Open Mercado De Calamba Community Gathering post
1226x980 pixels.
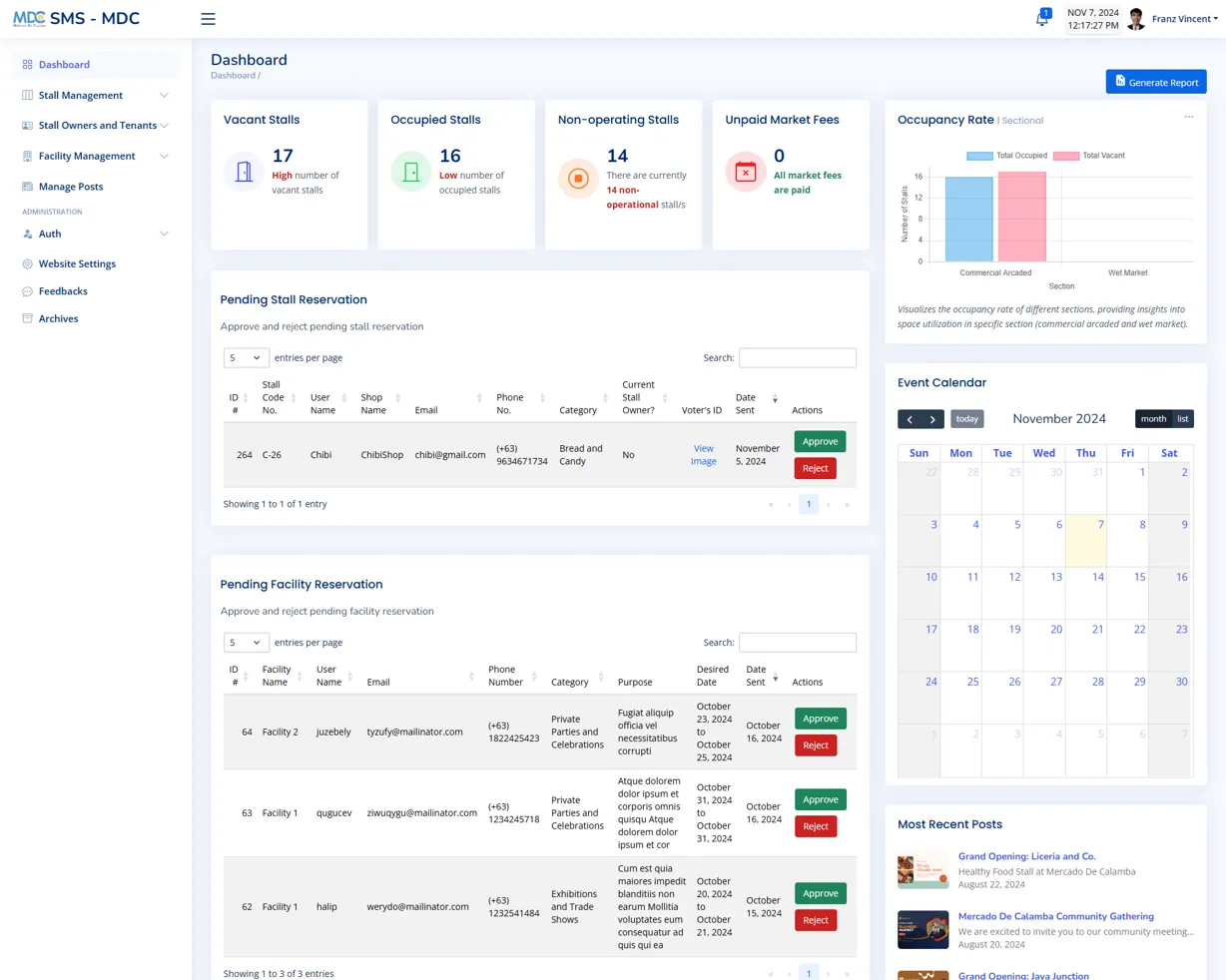(x=1055, y=916)
